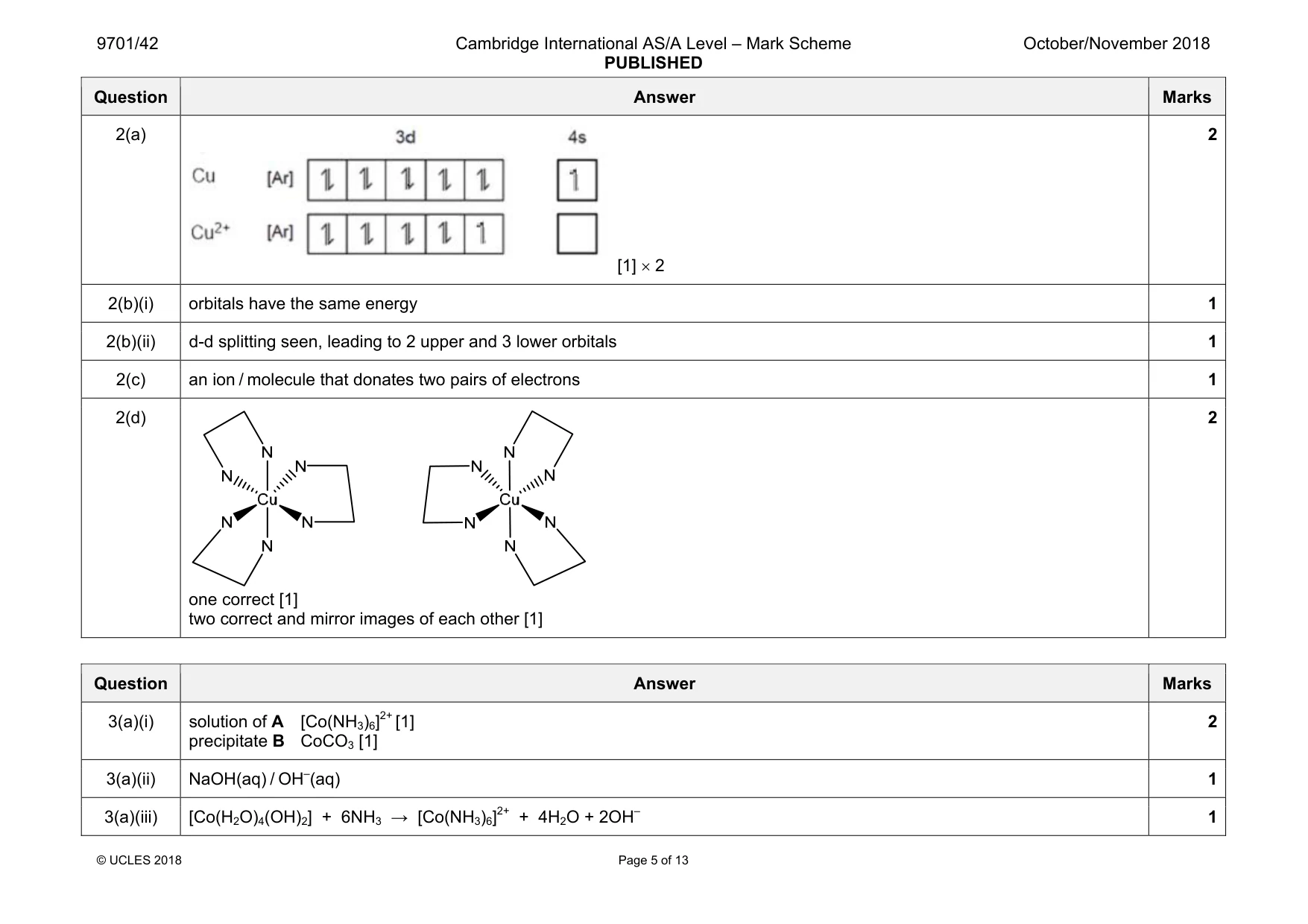Click the '4s' orbital label
Viewport: 1308px width, 924px height.
coord(577,137)
